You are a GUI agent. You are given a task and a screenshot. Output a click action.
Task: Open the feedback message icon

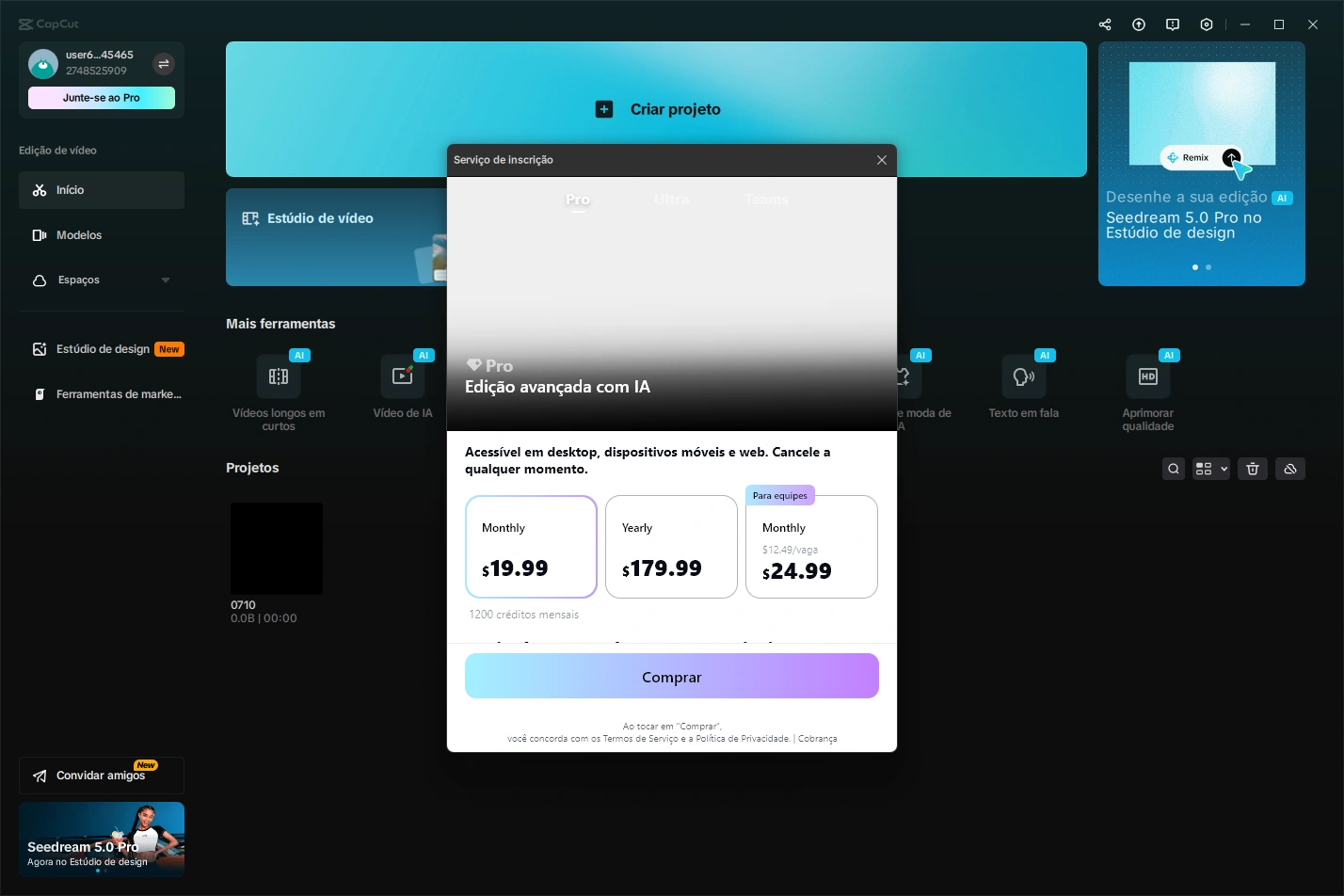point(1173,24)
